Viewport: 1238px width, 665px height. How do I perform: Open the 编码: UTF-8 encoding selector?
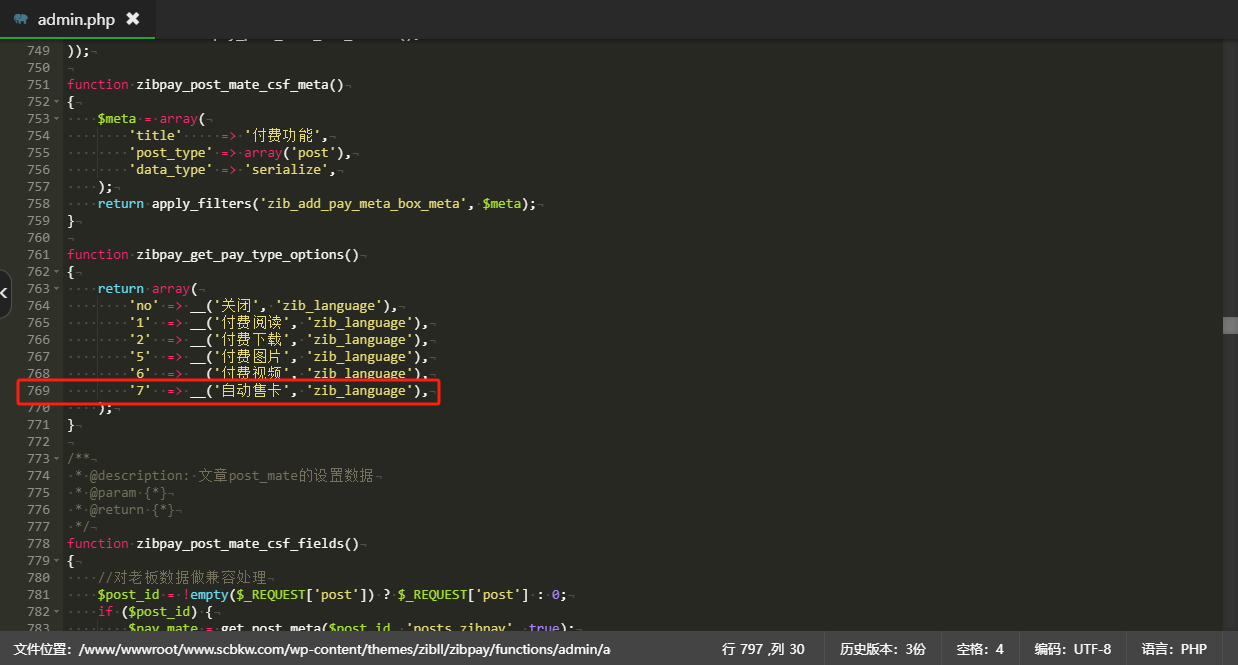[1072, 649]
